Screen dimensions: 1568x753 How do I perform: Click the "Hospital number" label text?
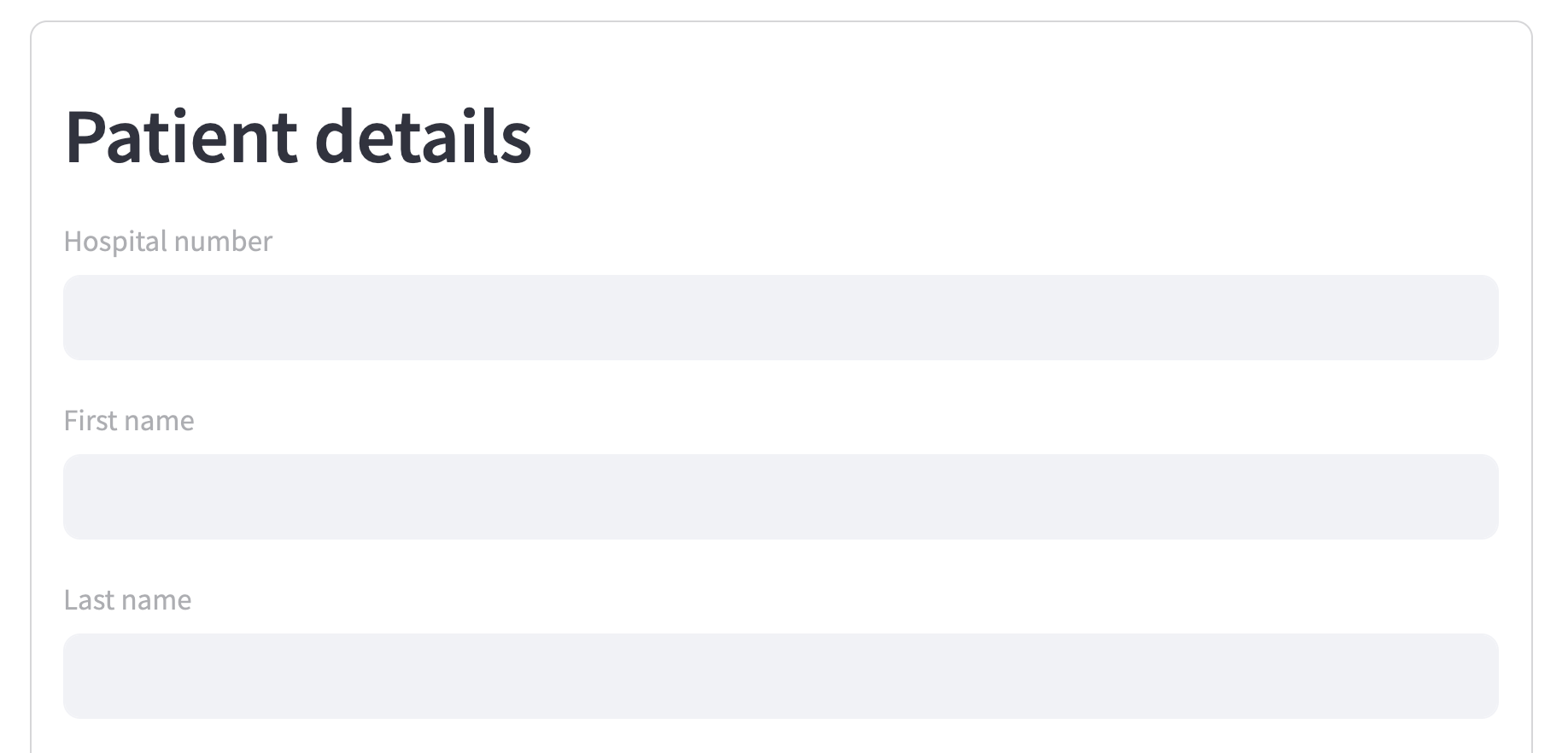(168, 242)
